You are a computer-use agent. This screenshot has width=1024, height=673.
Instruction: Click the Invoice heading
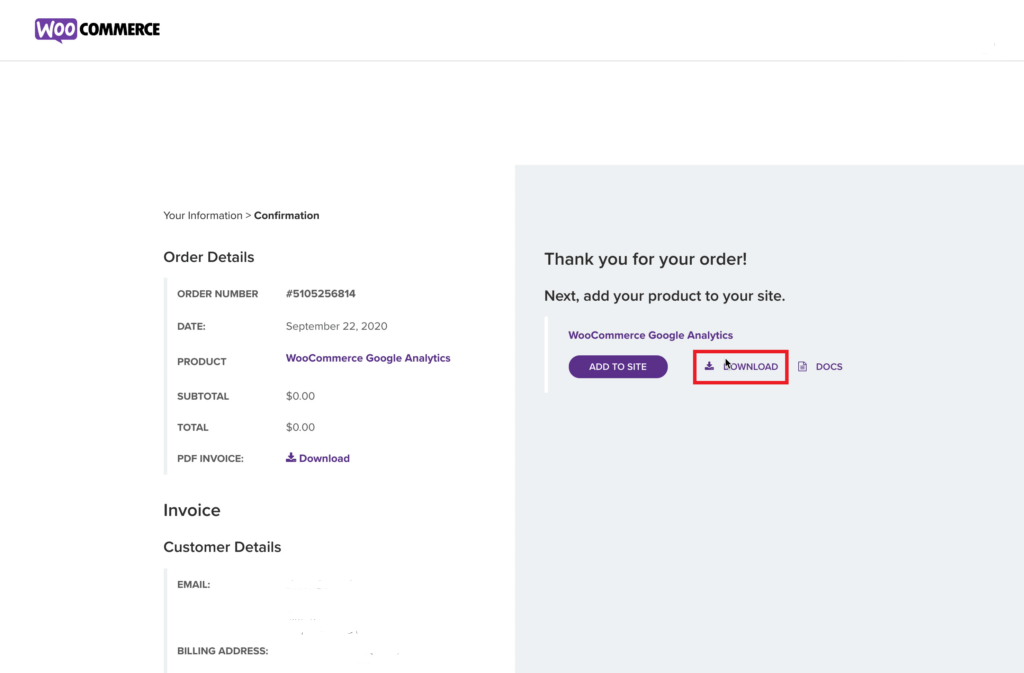tap(191, 510)
